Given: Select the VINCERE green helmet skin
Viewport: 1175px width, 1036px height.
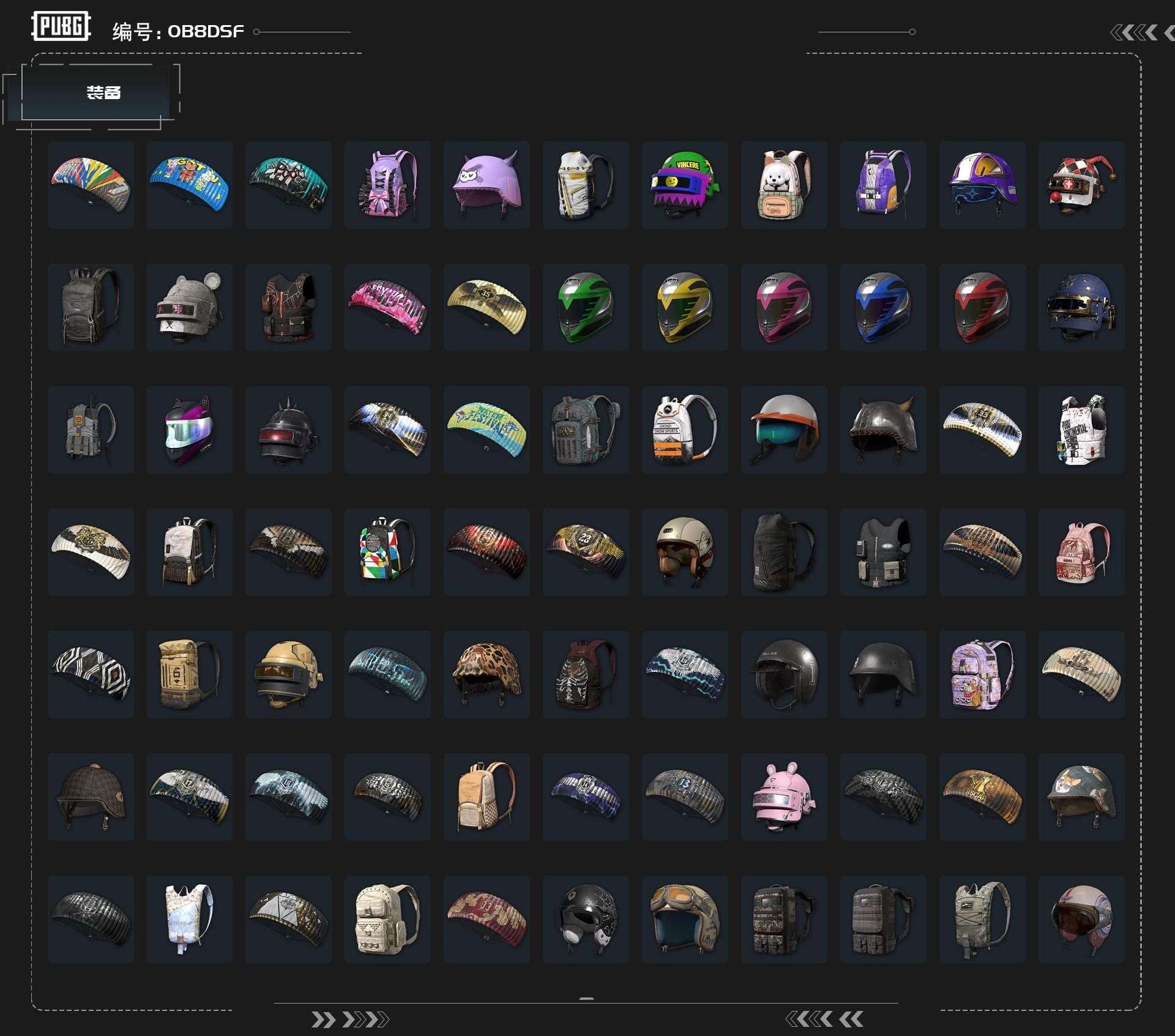Looking at the screenshot, I should point(685,185).
